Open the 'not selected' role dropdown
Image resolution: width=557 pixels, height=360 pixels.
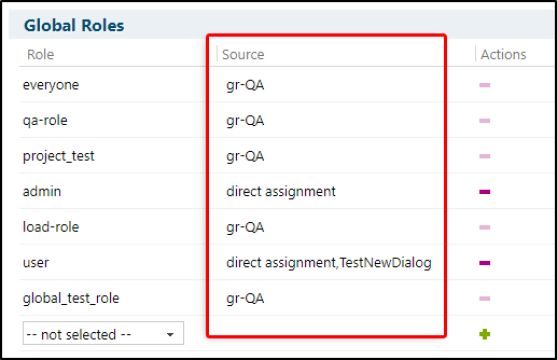point(103,333)
